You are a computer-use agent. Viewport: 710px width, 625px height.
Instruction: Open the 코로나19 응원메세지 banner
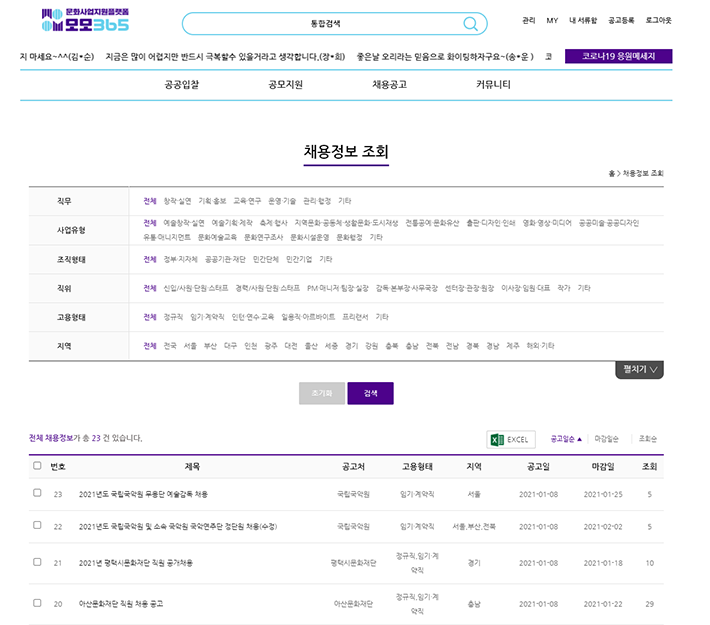click(618, 57)
